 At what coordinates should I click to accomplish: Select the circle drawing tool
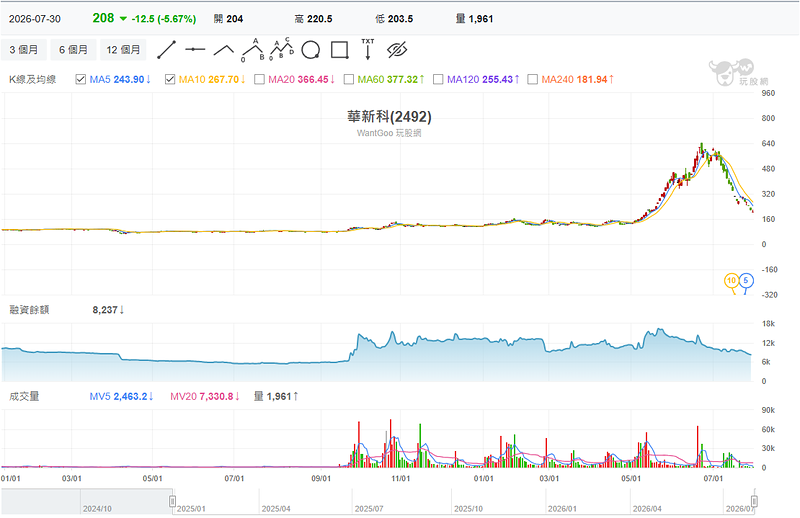click(310, 50)
